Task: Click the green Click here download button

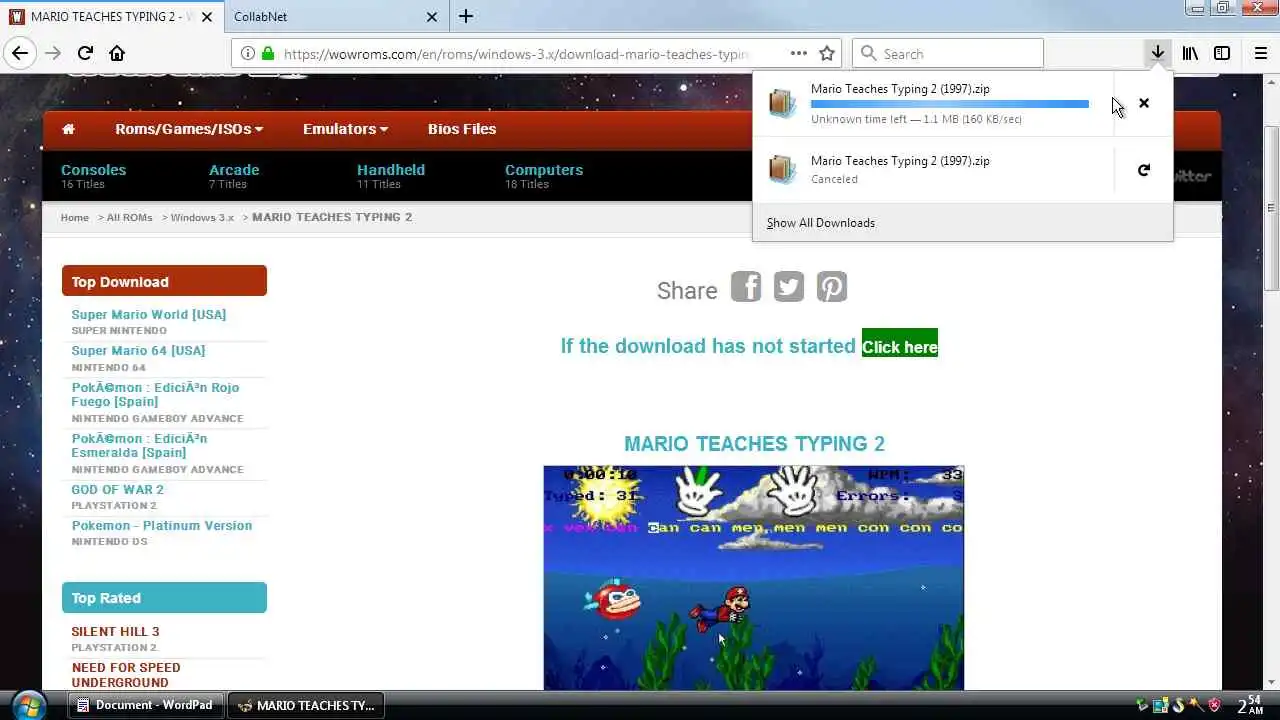Action: [900, 343]
